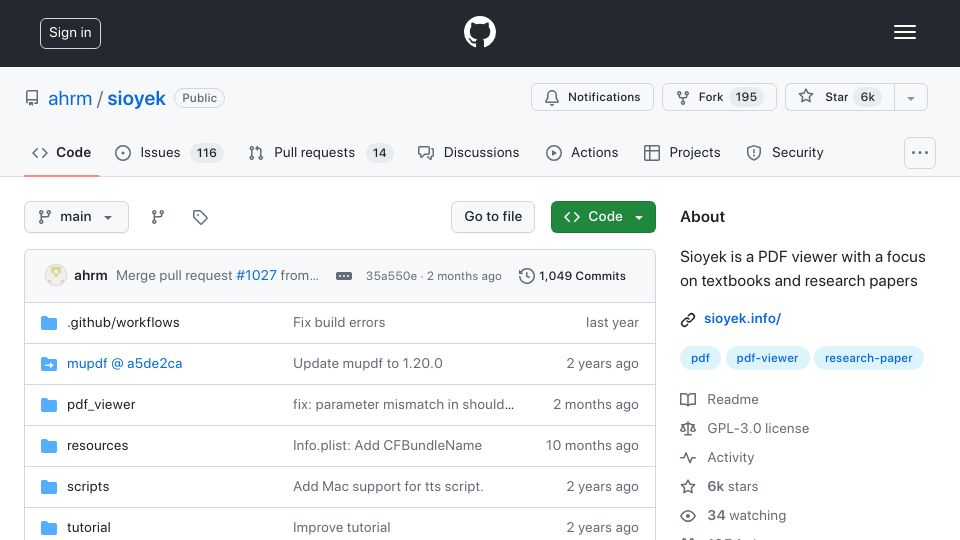Image resolution: width=960 pixels, height=540 pixels.
Task: Click the 195 fork count badge
Action: (x=746, y=97)
